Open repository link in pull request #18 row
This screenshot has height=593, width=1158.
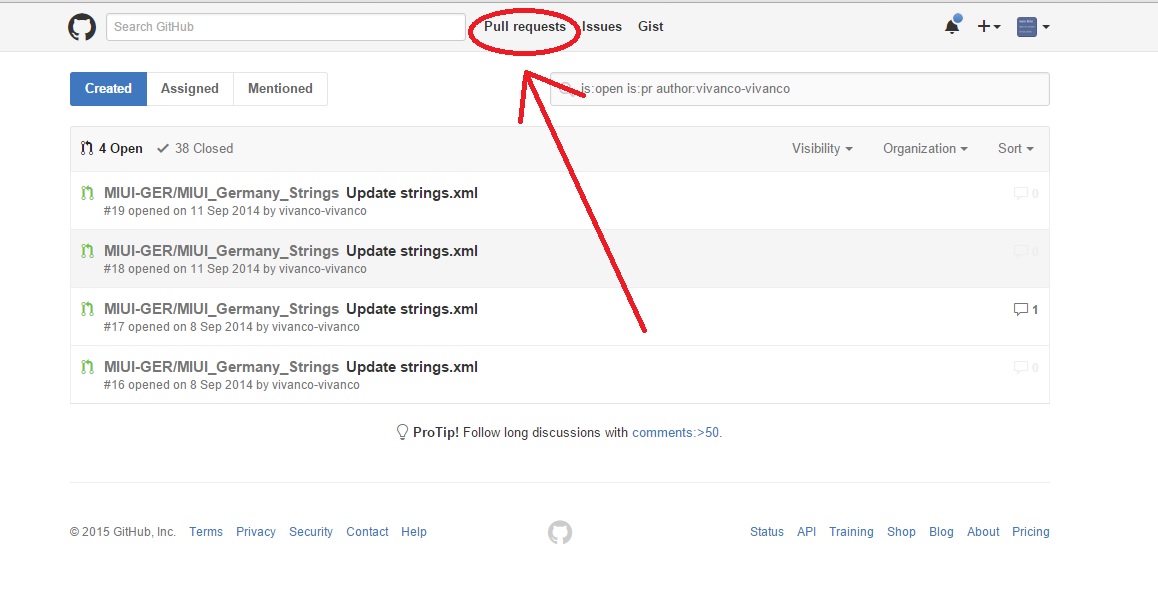(x=221, y=251)
